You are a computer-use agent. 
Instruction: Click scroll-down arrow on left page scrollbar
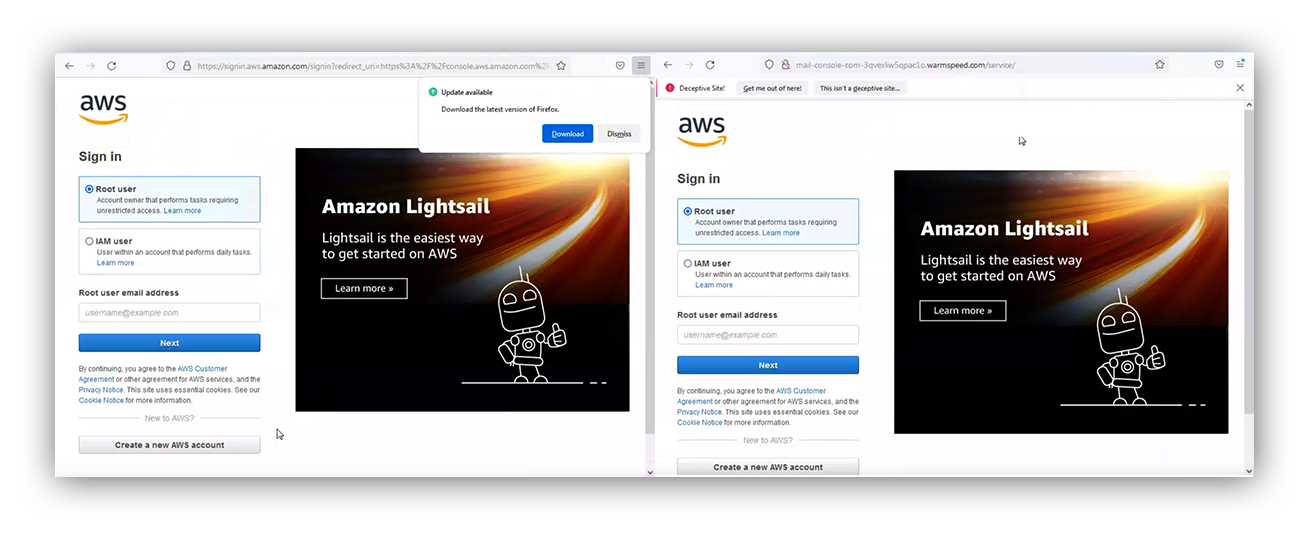[650, 471]
